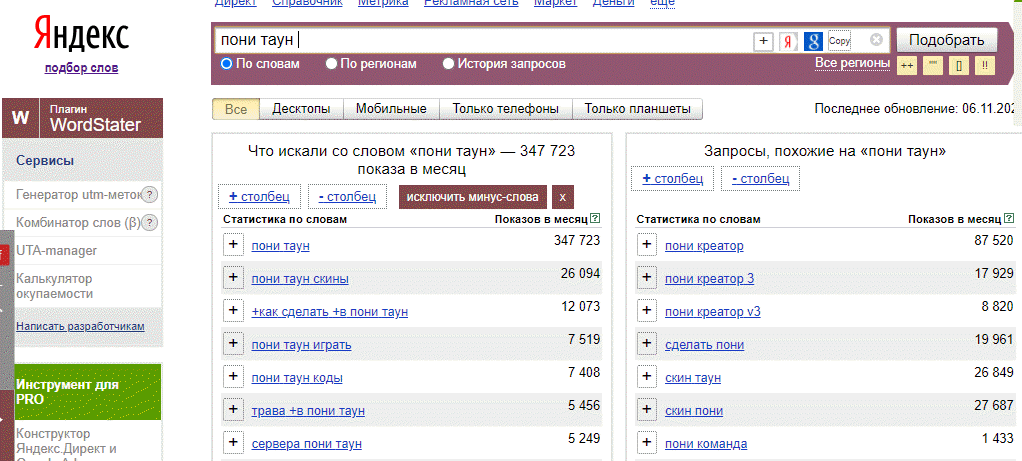The height and width of the screenshot is (461, 1022).
Task: Click the 'x' button beside минус-слова
Action: coord(562,196)
